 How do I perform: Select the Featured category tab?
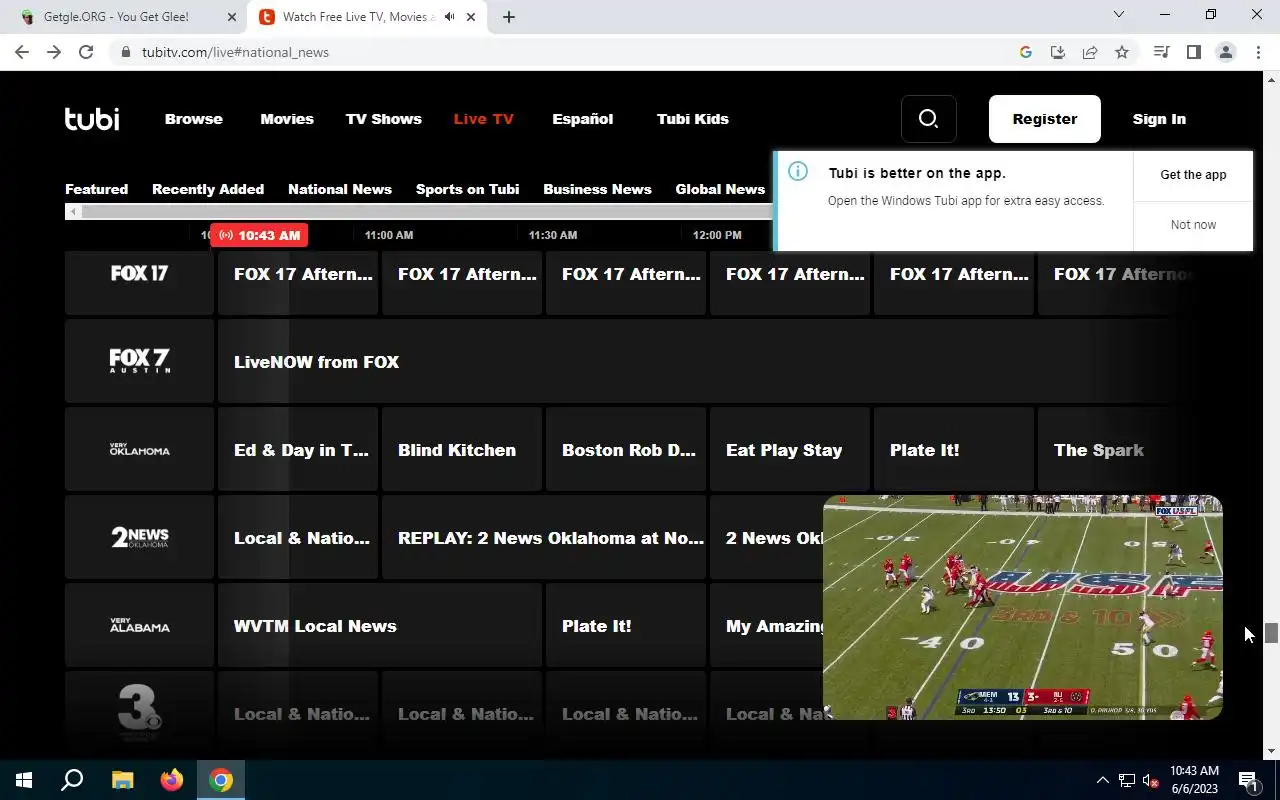click(96, 189)
